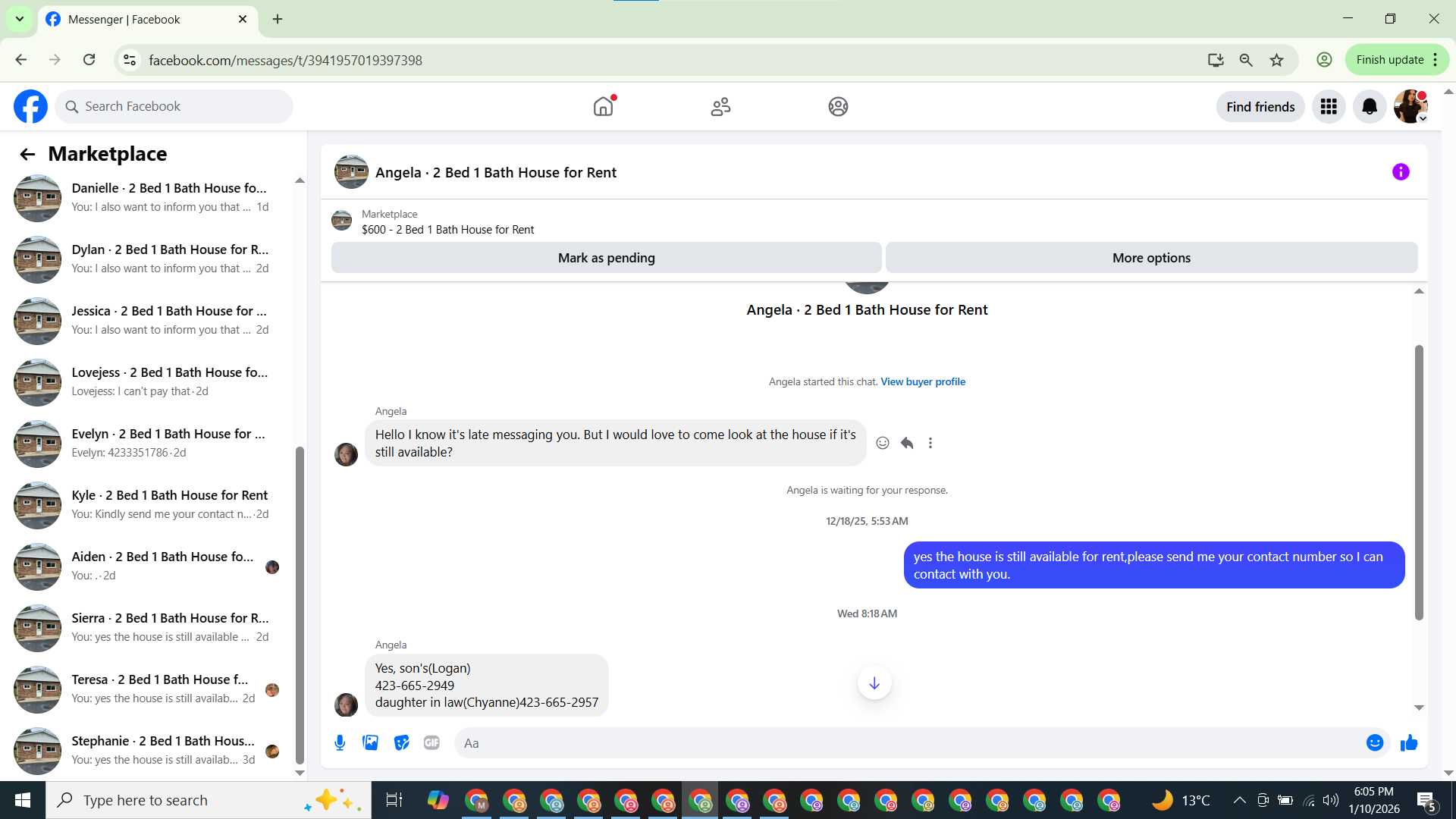Screen dimensions: 1456x819
Task: Open the Friends tab
Action: click(x=720, y=107)
